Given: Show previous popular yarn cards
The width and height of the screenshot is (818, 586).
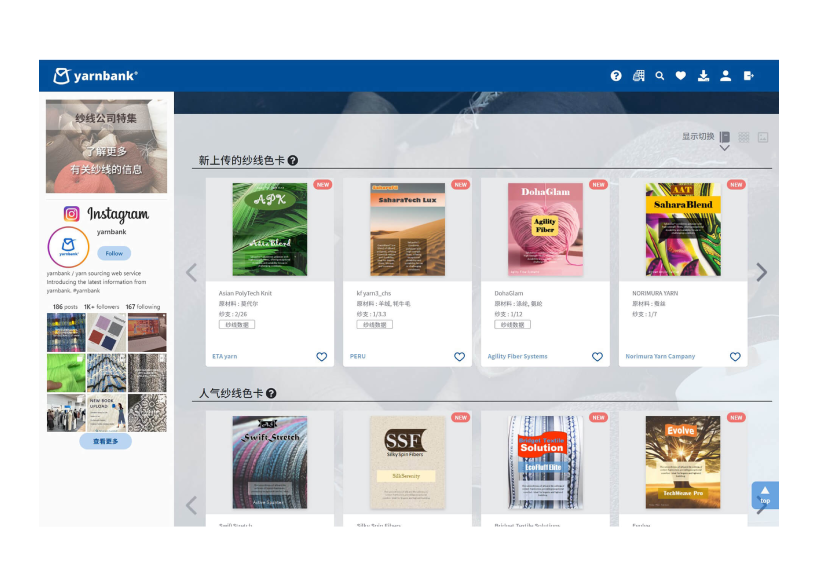Looking at the screenshot, I should (191, 505).
